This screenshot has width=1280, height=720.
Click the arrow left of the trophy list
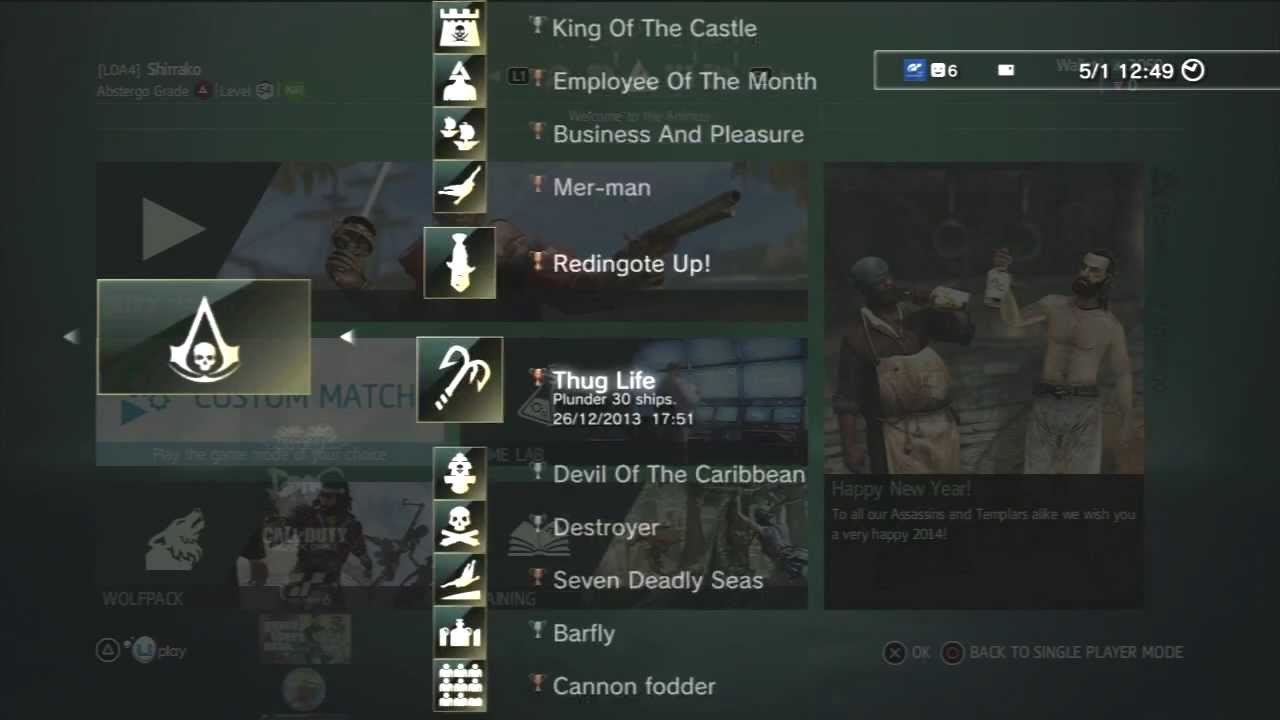pyautogui.click(x=346, y=337)
